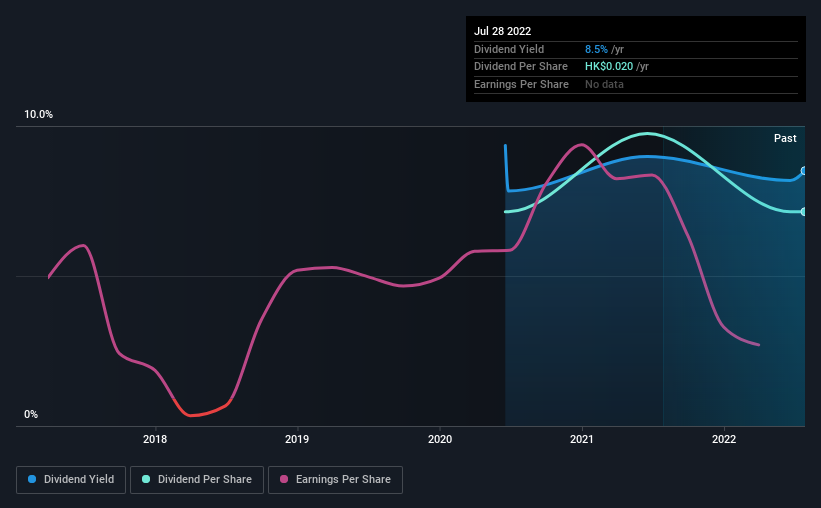The width and height of the screenshot is (821, 508).
Task: Select the Dividend Yield endpoint marker on chart
Action: [804, 171]
